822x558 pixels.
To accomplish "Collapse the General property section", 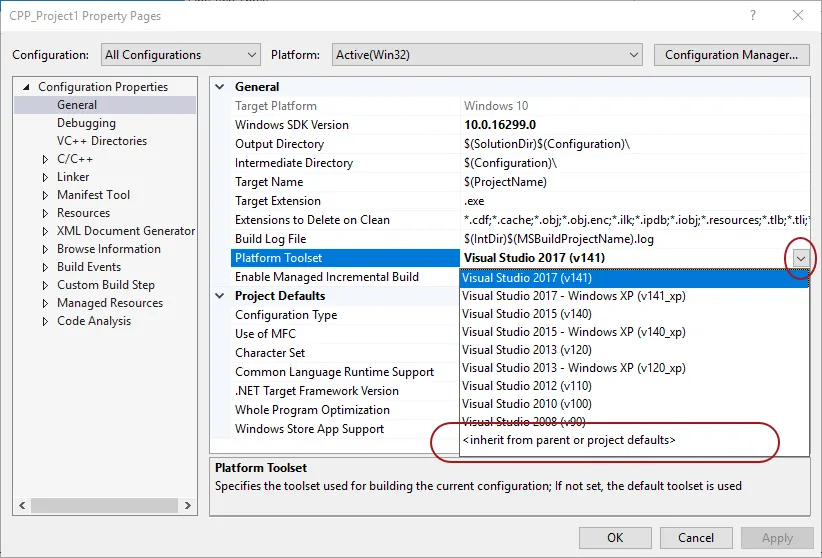I will point(220,87).
